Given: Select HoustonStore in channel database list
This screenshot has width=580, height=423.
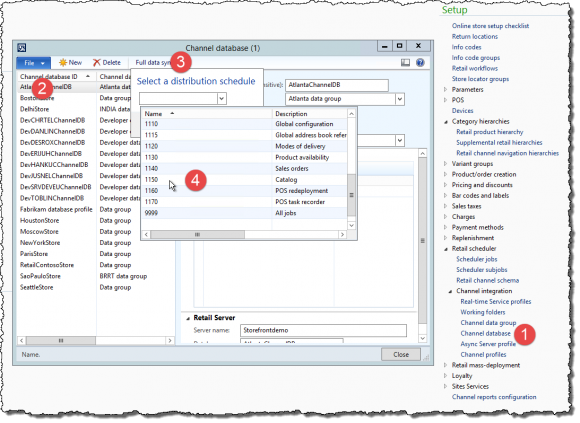Looking at the screenshot, I should (40, 221).
